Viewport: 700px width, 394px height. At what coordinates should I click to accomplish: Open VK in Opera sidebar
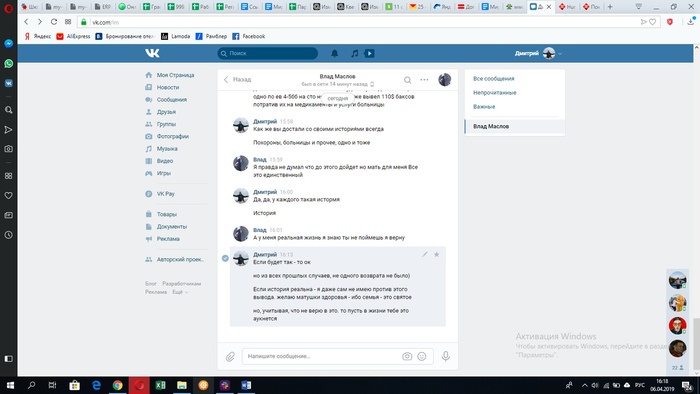point(8,83)
